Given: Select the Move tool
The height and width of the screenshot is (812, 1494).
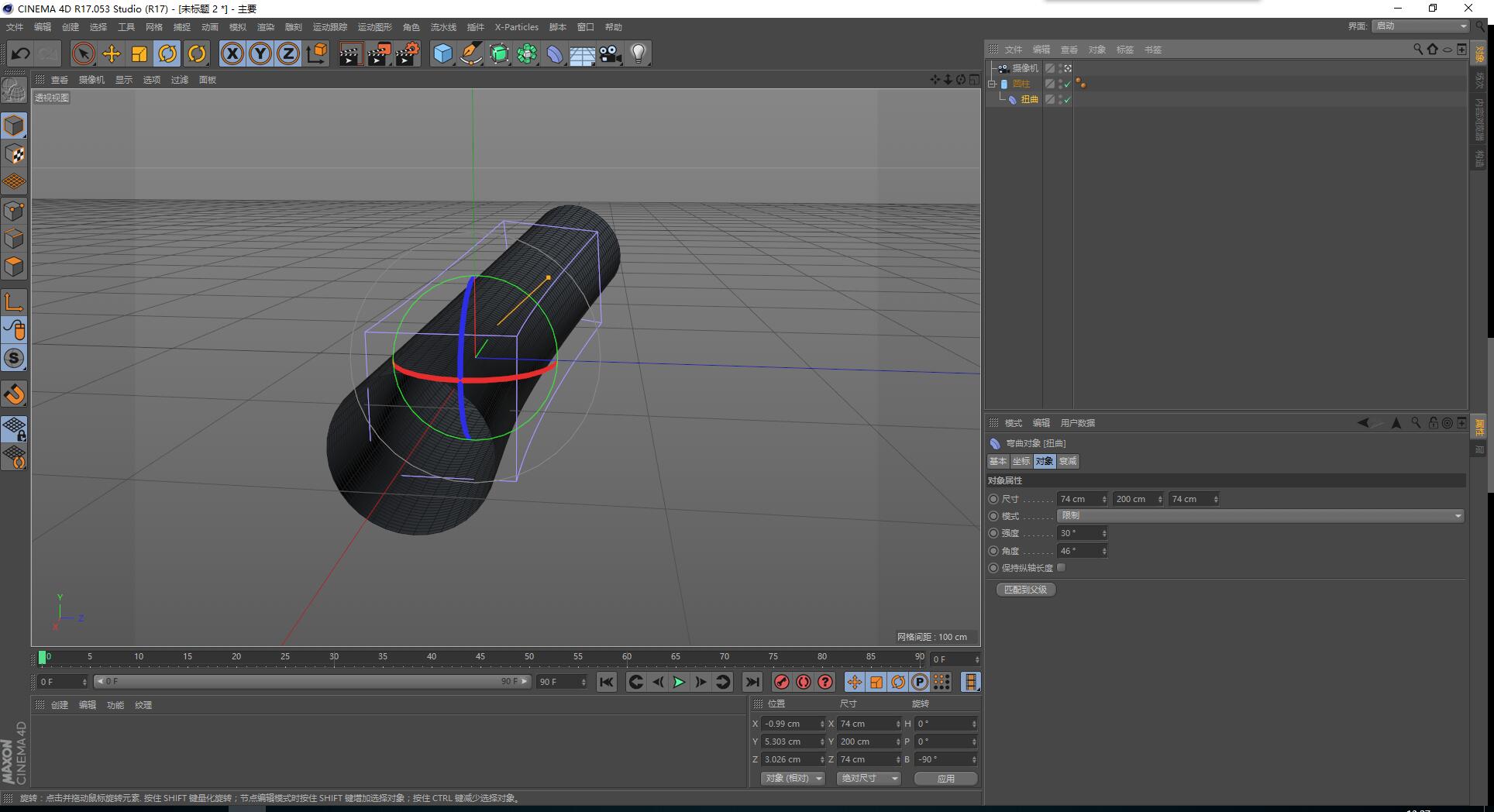Looking at the screenshot, I should coord(112,53).
